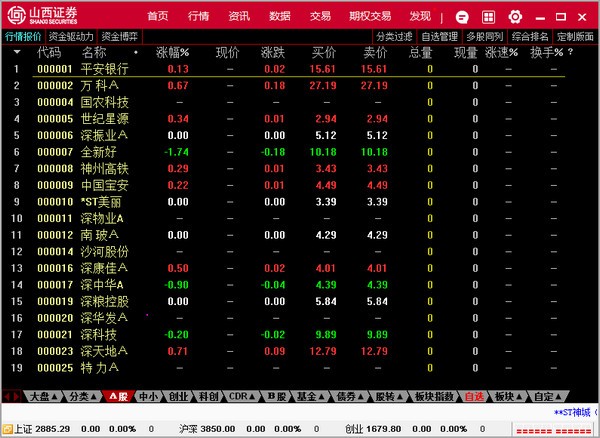Click the 自选管理 button

click(x=438, y=36)
